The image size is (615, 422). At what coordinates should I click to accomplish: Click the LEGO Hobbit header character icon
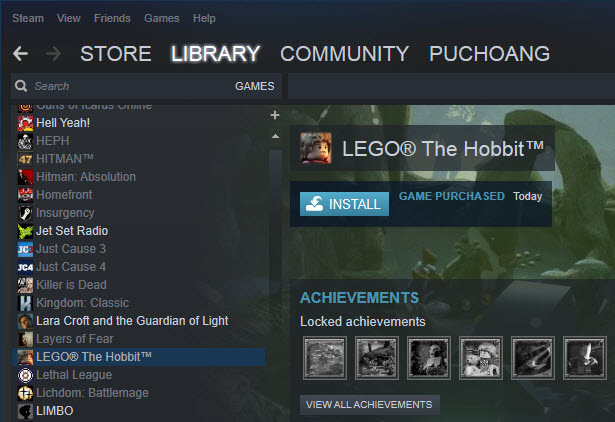pyautogui.click(x=316, y=148)
